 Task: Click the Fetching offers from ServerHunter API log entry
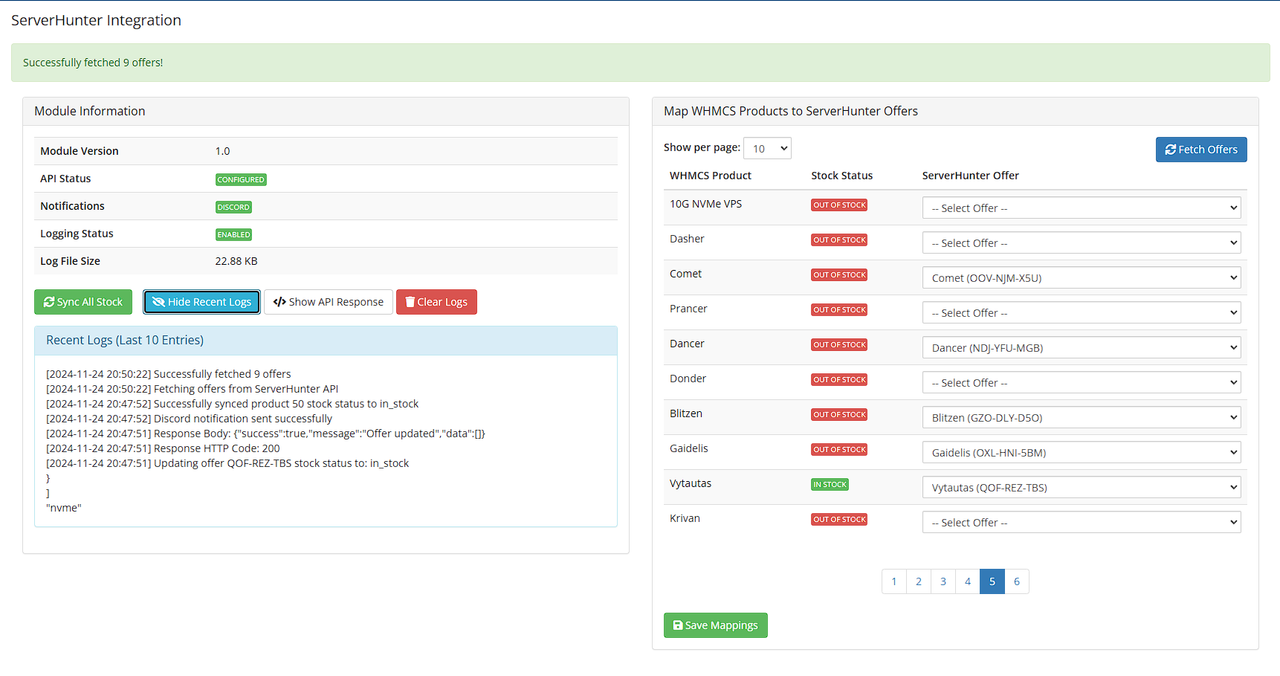click(192, 389)
